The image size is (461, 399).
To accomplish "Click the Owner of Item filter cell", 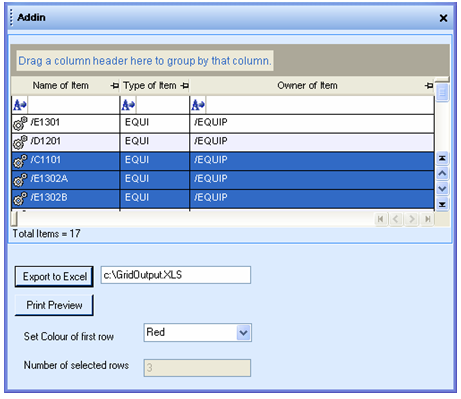I will pos(320,105).
